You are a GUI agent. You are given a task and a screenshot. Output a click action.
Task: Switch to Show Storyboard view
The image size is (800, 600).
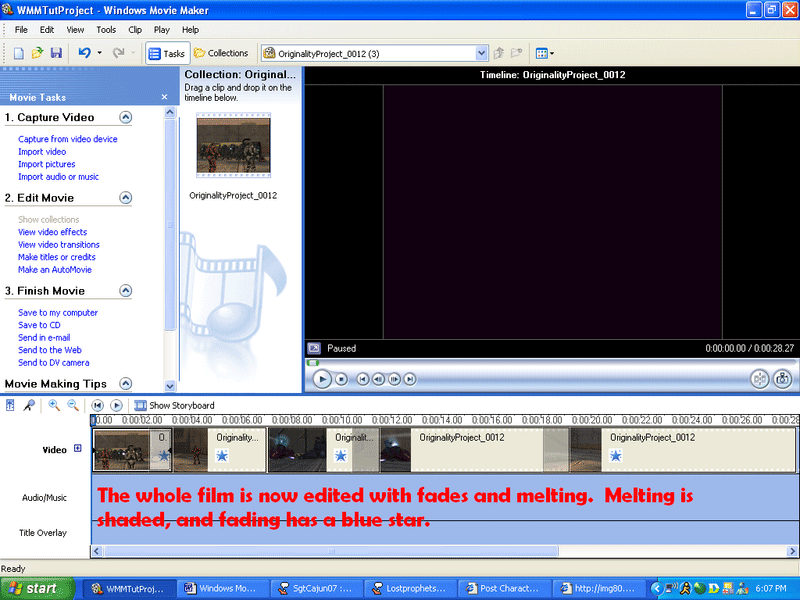coord(181,405)
